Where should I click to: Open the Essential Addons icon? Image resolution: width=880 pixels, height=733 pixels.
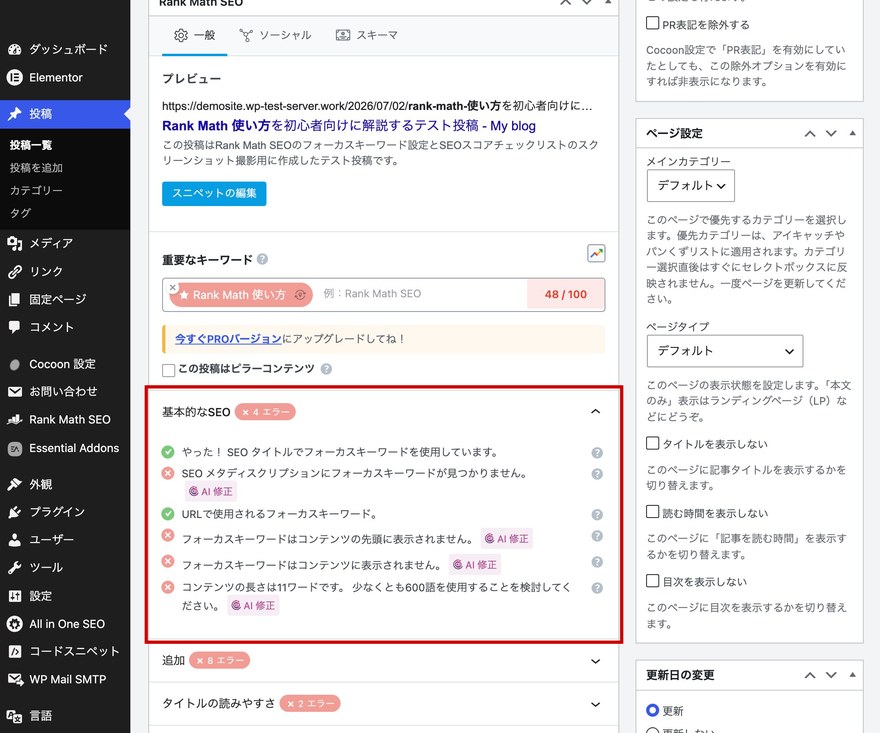point(15,448)
